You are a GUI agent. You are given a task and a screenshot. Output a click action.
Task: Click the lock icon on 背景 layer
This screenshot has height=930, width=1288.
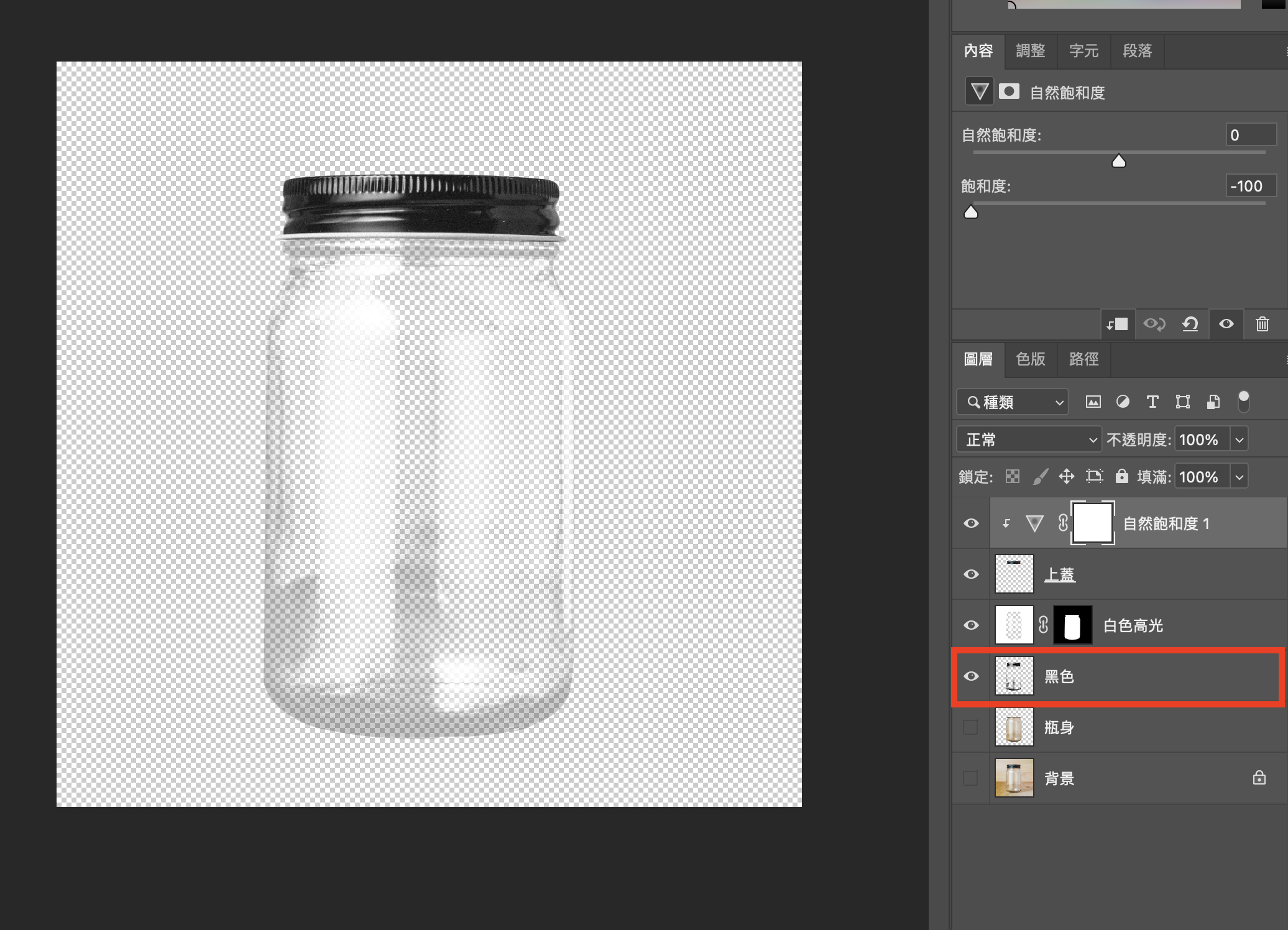pos(1259,778)
